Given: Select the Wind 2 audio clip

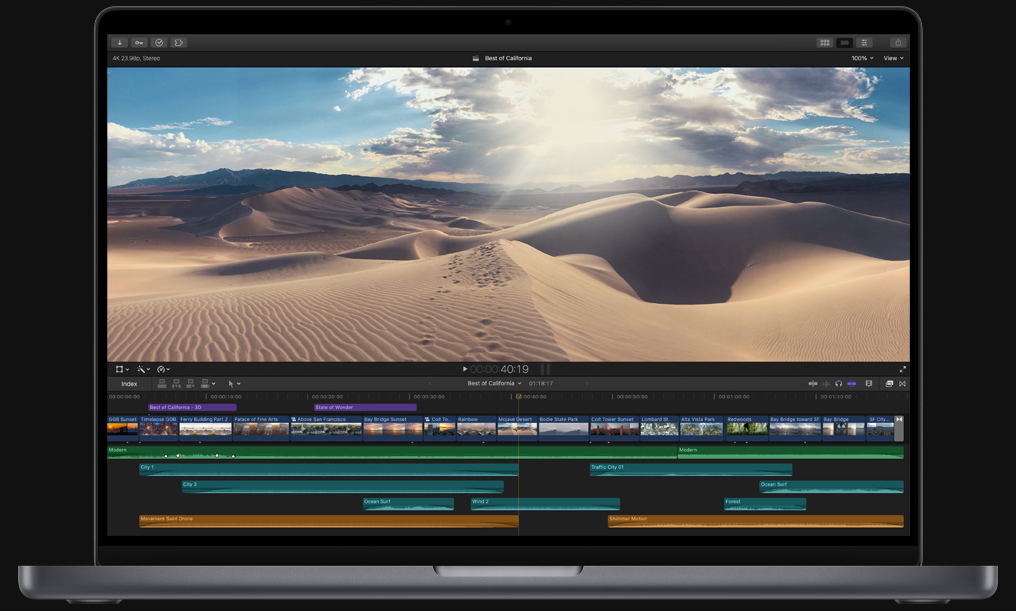Looking at the screenshot, I should click(545, 504).
